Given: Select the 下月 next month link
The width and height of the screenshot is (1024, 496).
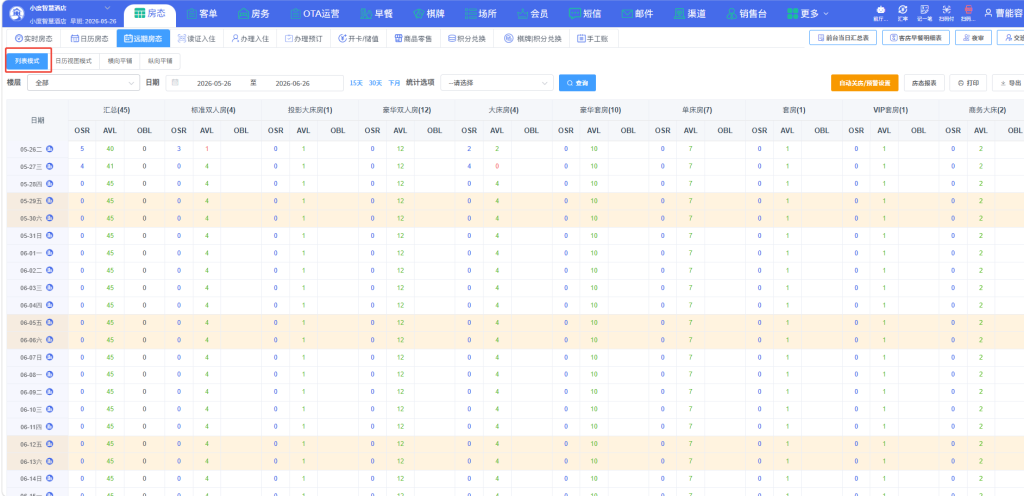Looking at the screenshot, I should (x=394, y=83).
